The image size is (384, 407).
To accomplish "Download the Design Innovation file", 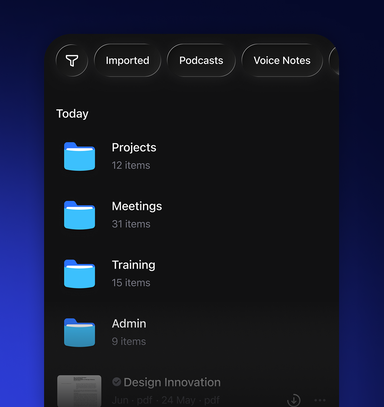I will pos(294,400).
